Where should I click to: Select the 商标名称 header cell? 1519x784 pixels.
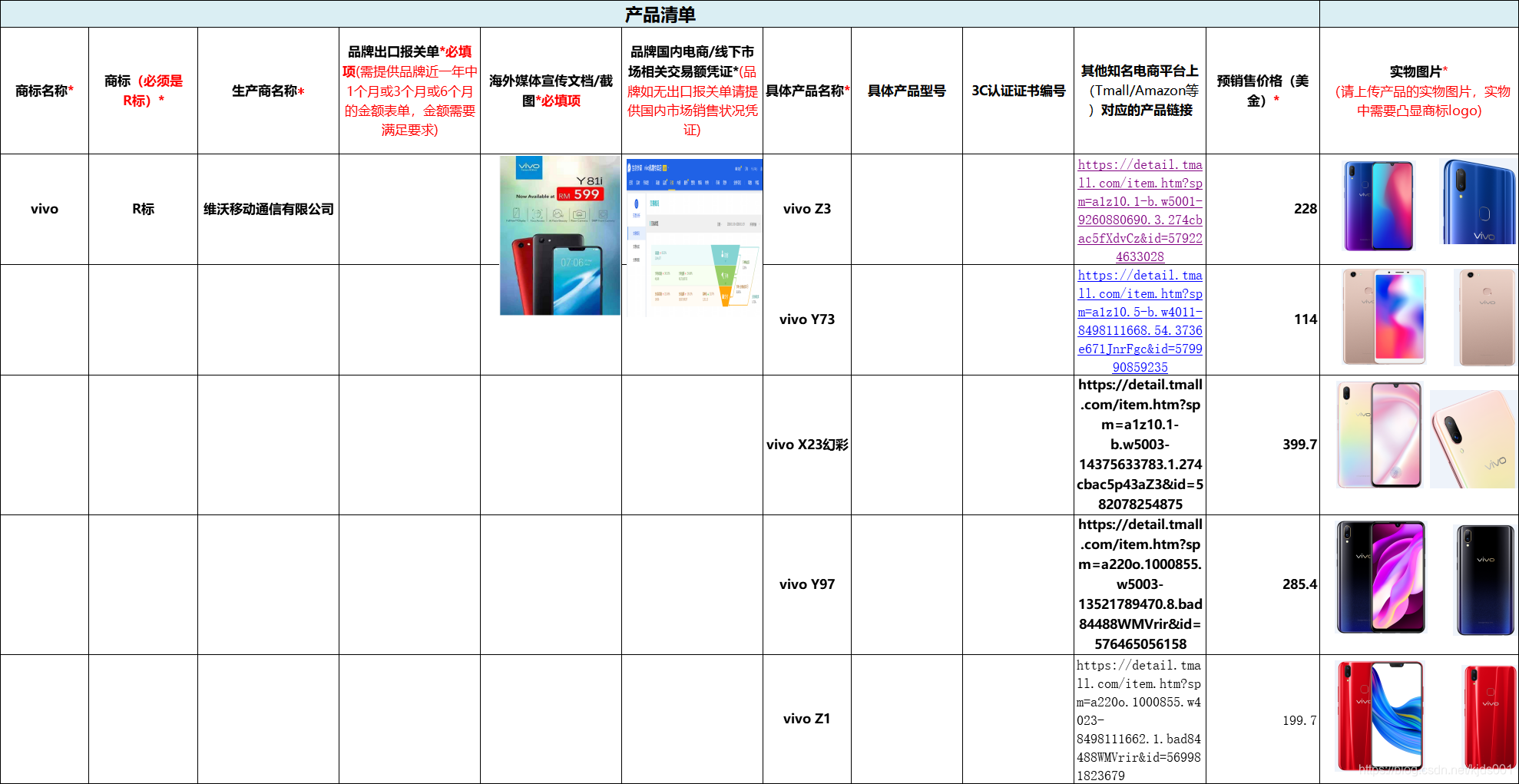point(45,91)
